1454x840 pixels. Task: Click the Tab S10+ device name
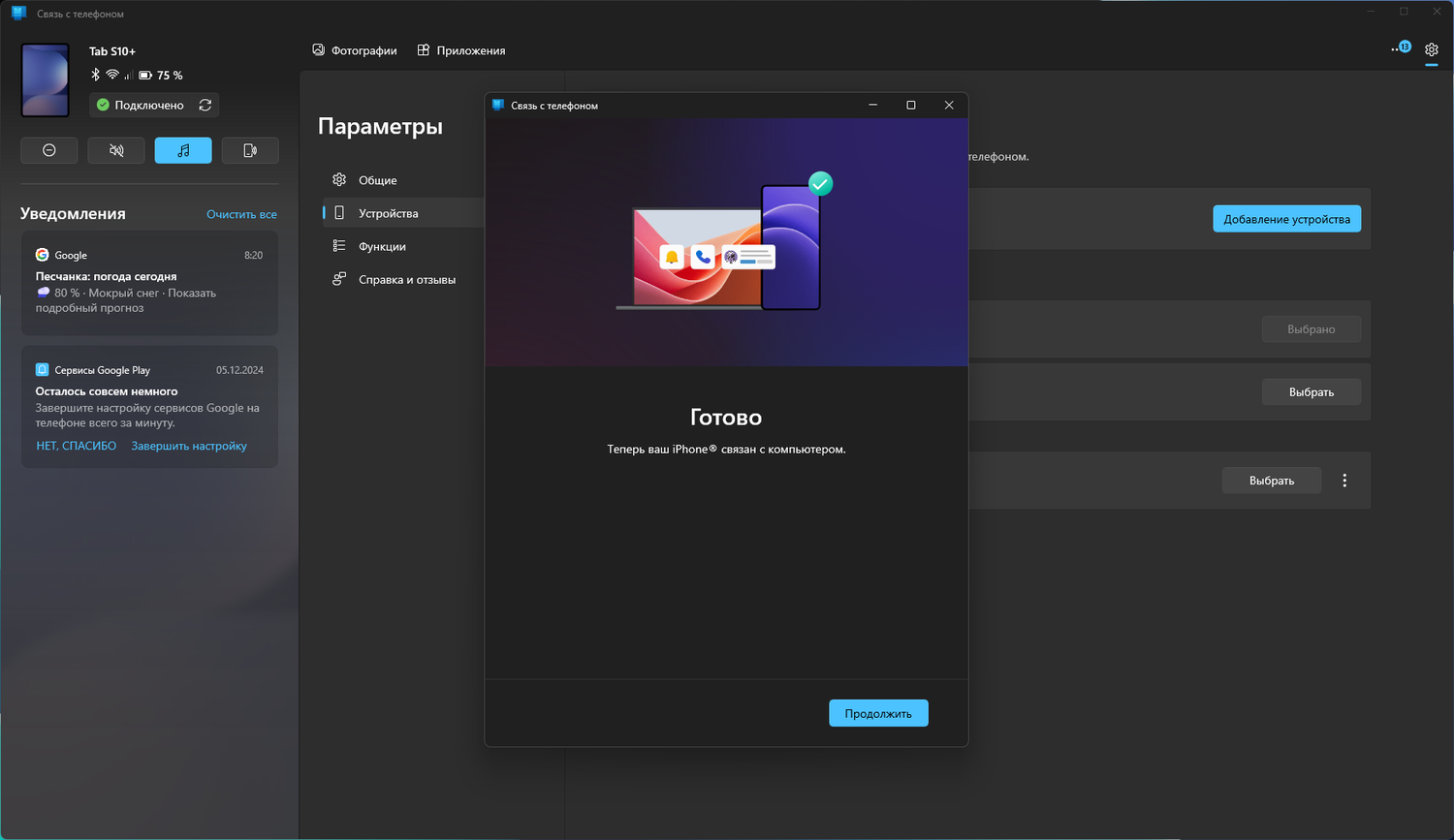[x=112, y=51]
